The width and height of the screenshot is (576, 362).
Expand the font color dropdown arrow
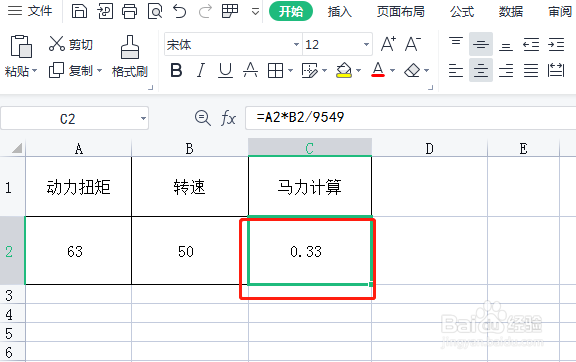tap(392, 70)
